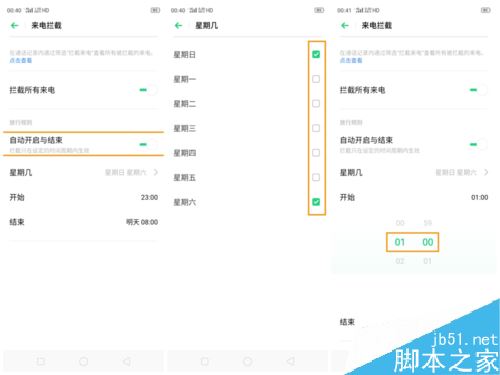Check the 星期三 checkbox

tap(316, 128)
